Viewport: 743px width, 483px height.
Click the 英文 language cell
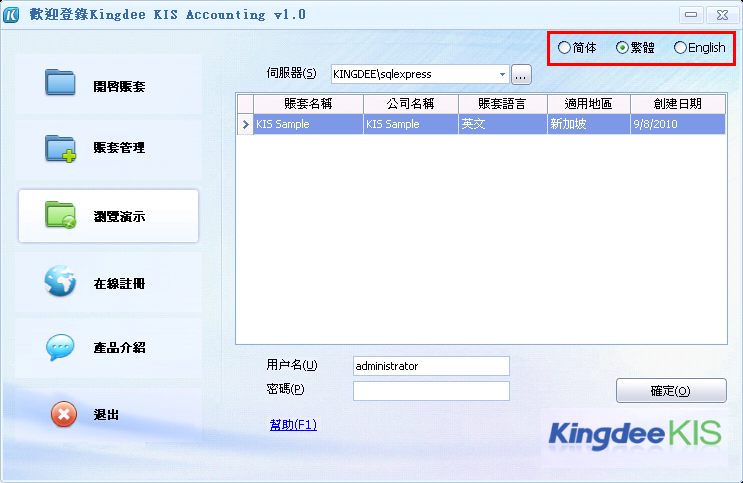503,124
